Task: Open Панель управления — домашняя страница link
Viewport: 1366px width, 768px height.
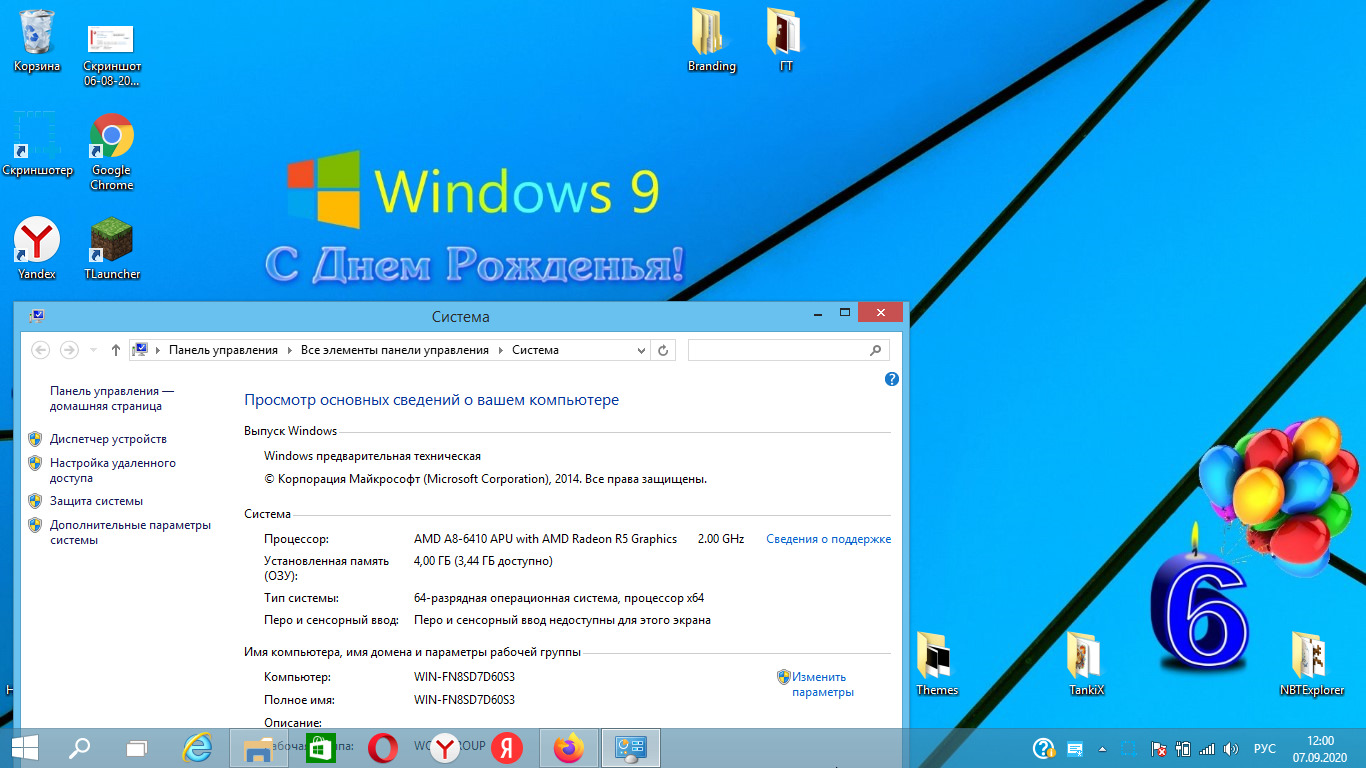Action: click(x=112, y=399)
